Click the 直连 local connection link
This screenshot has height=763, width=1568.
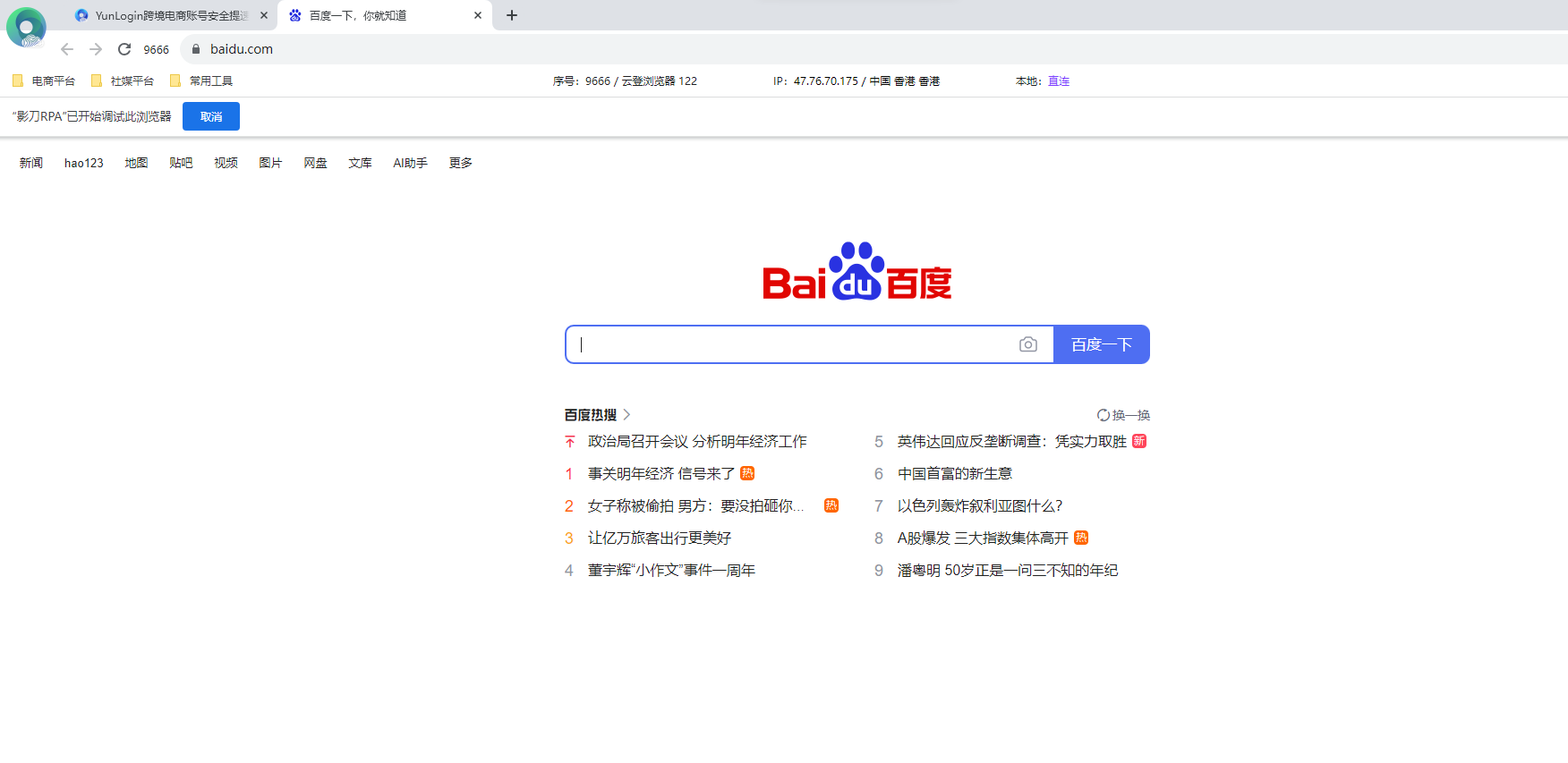1059,81
